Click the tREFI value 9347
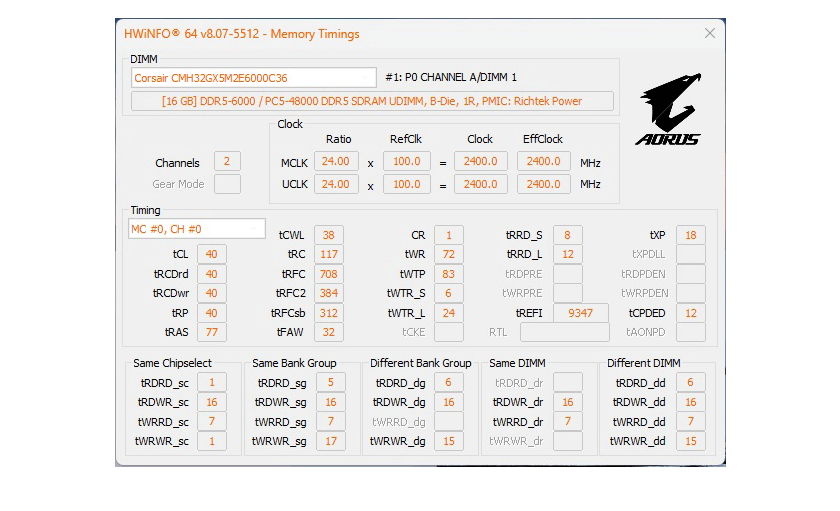This screenshot has width=840, height=511. [x=580, y=313]
